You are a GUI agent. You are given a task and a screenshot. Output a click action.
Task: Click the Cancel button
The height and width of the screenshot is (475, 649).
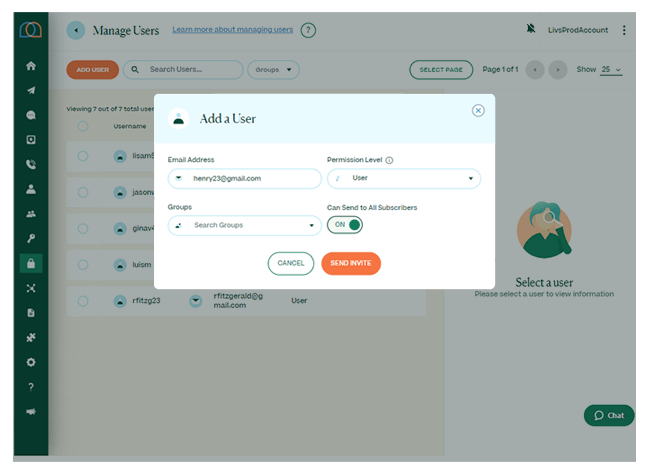291,263
